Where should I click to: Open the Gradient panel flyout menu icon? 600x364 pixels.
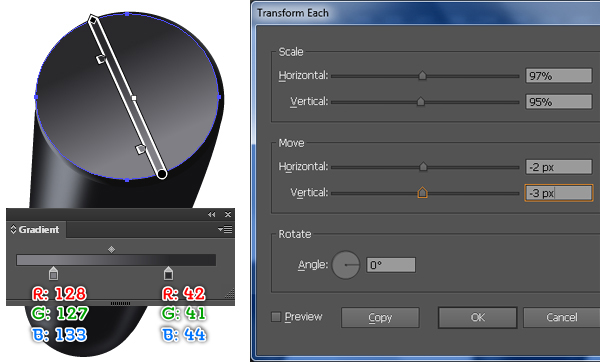(x=225, y=229)
